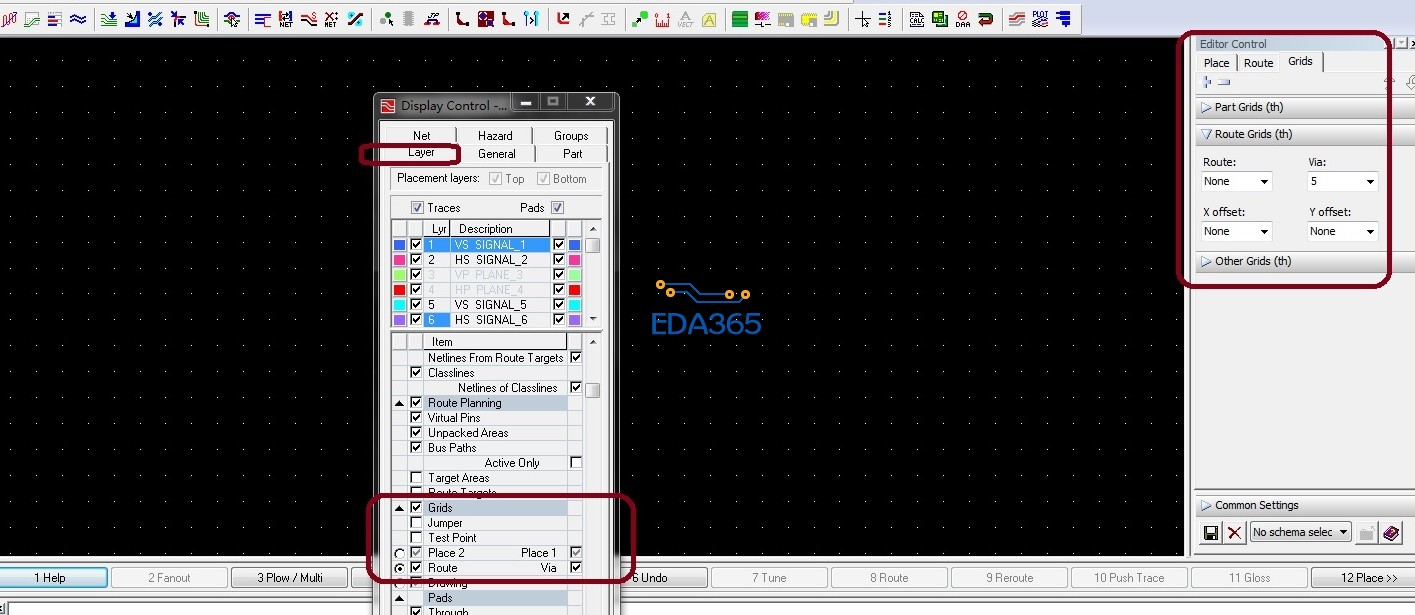Enable the Target Areas checkbox
The width and height of the screenshot is (1415, 615).
coord(416,478)
